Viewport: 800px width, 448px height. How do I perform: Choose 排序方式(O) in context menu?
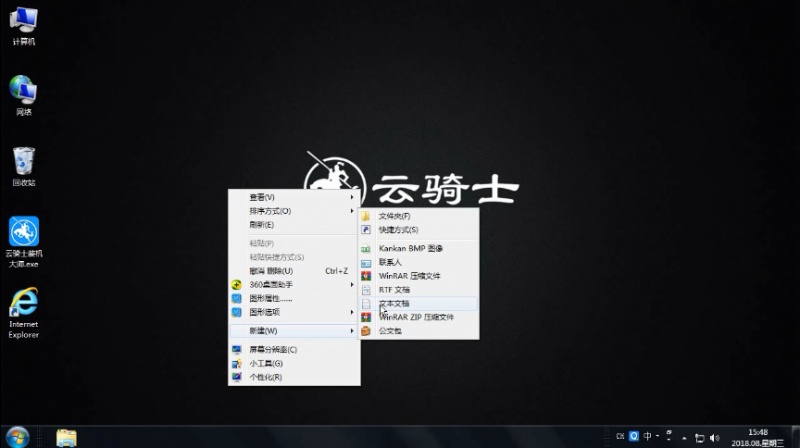(x=294, y=211)
